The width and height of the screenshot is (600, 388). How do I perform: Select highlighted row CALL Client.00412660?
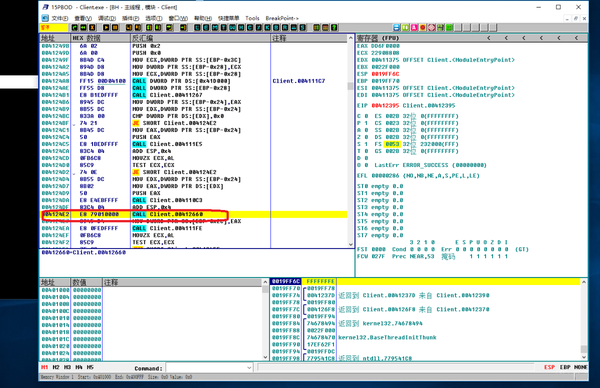[194, 214]
